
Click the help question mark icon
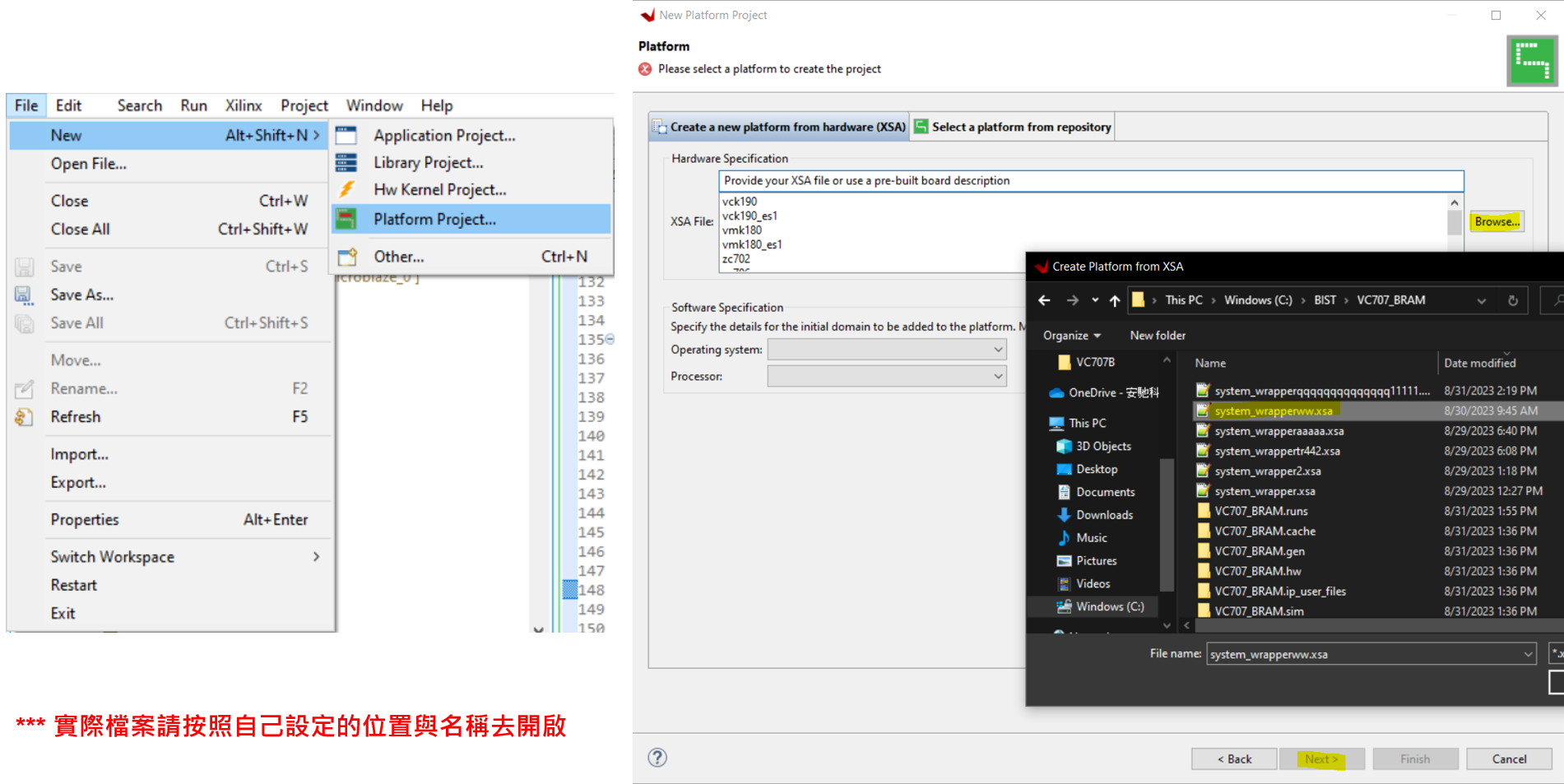click(x=657, y=758)
